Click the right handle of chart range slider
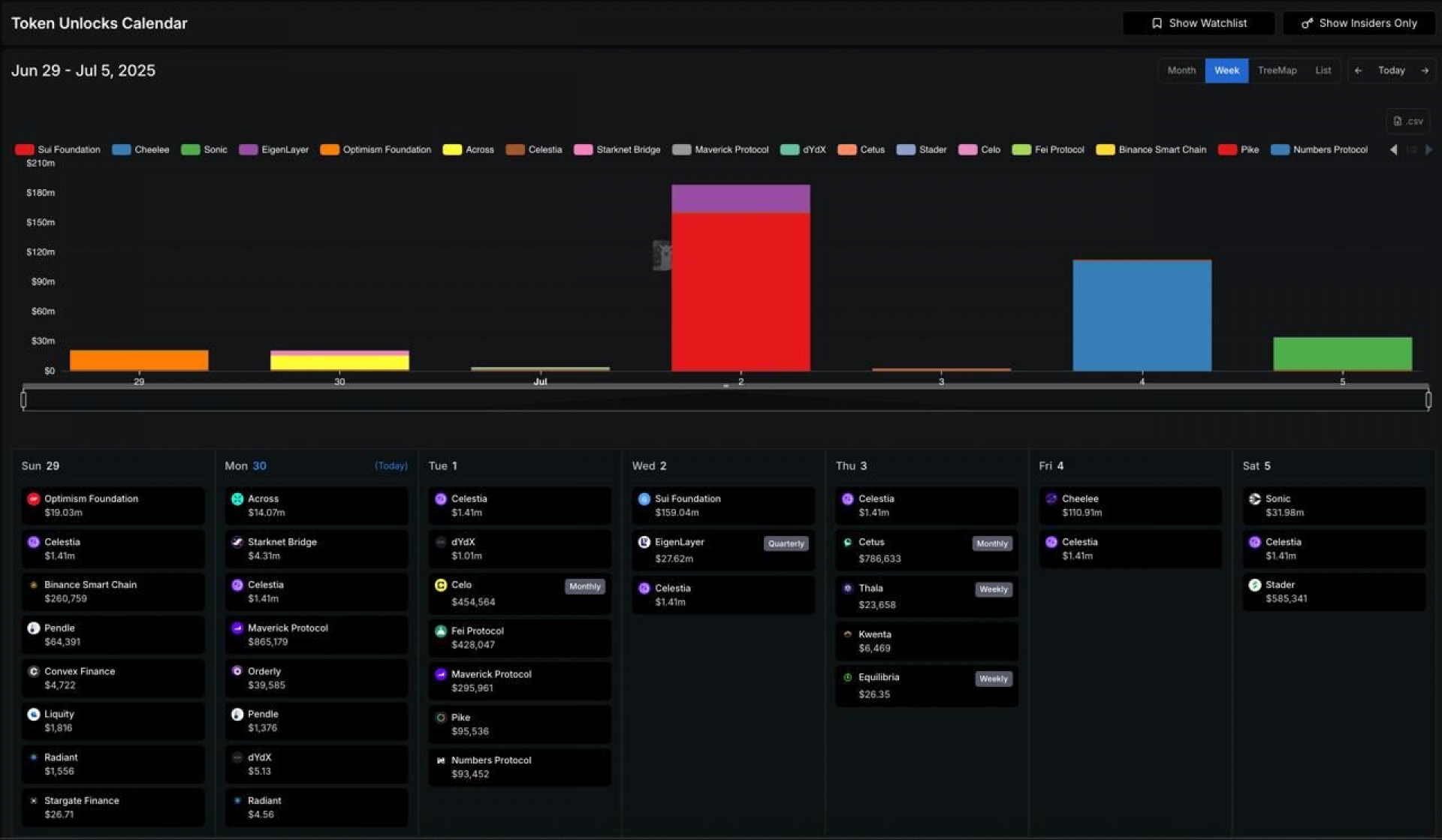 1428,400
